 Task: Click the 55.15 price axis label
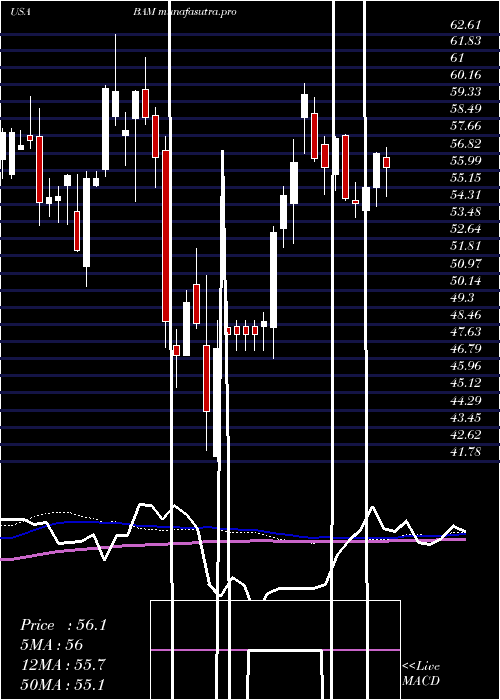point(465,178)
